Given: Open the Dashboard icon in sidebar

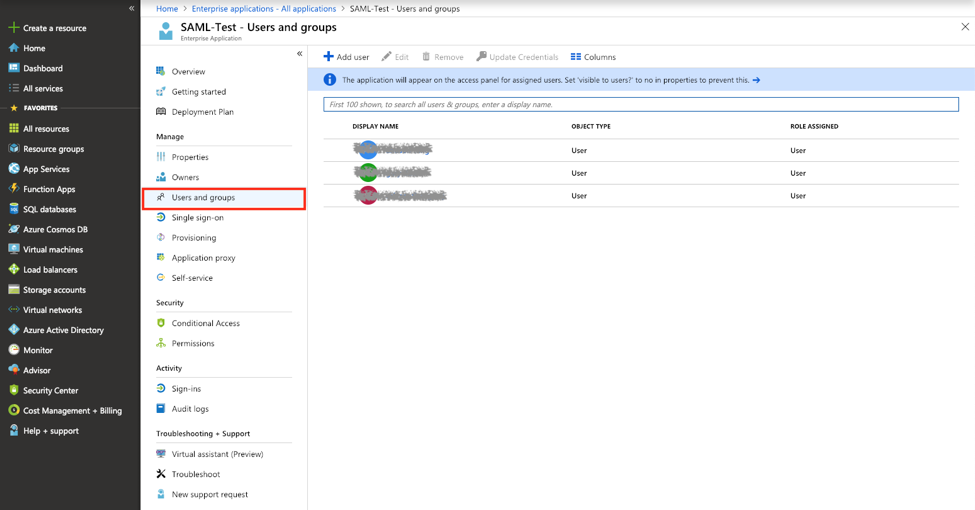Looking at the screenshot, I should click(x=14, y=68).
